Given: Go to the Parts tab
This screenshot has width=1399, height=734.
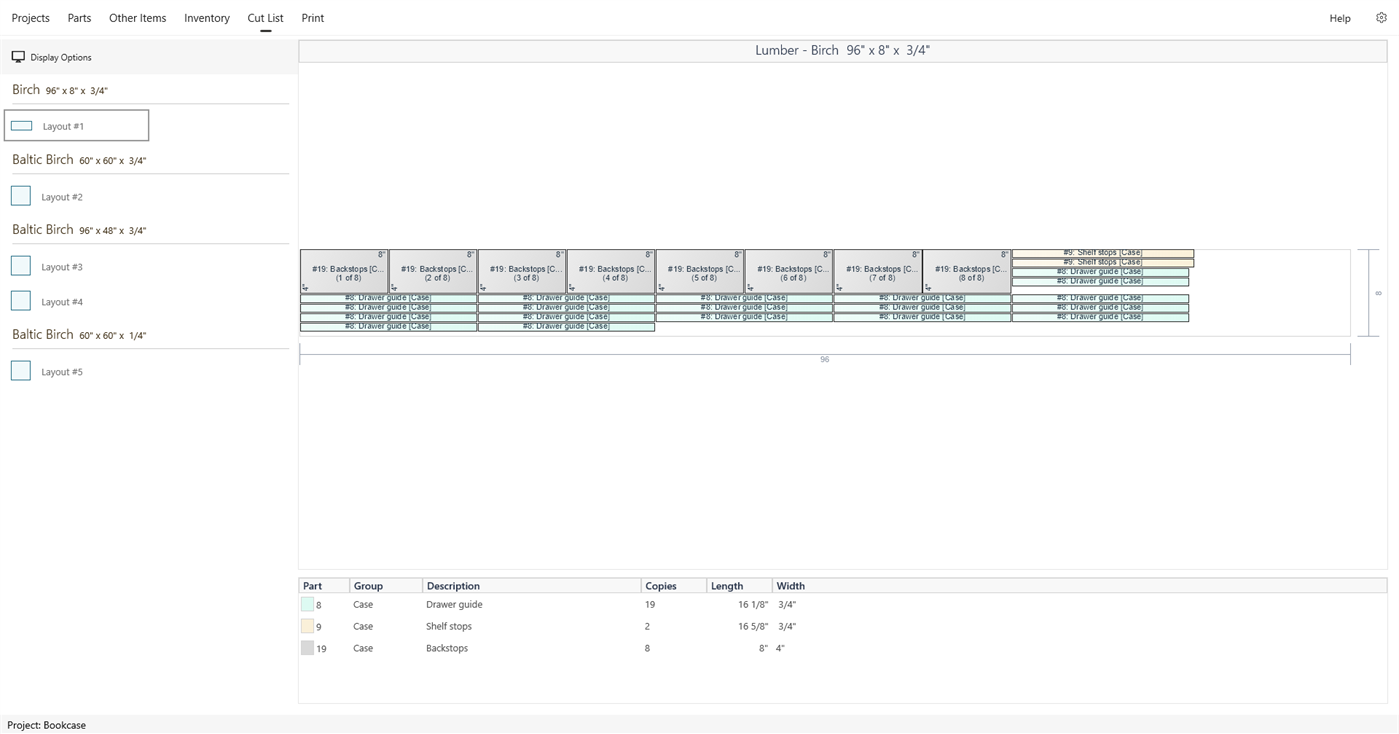Looking at the screenshot, I should point(79,18).
